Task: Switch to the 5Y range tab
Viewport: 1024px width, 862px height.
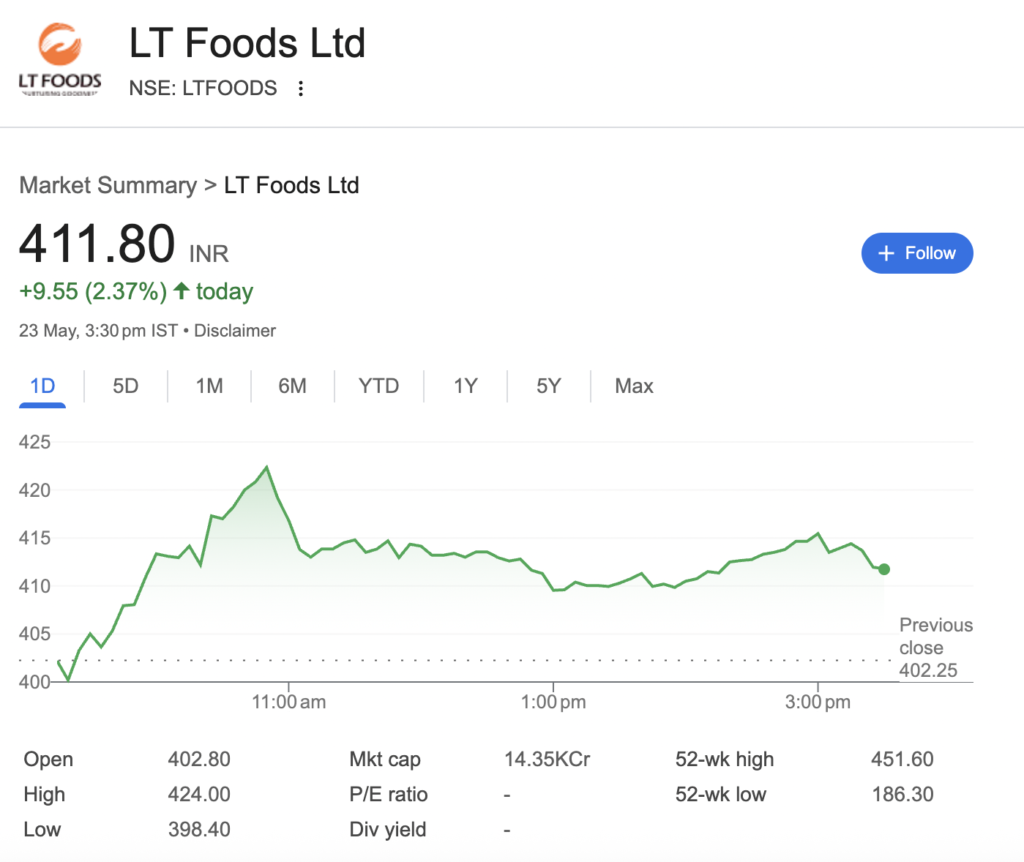Action: tap(549, 386)
